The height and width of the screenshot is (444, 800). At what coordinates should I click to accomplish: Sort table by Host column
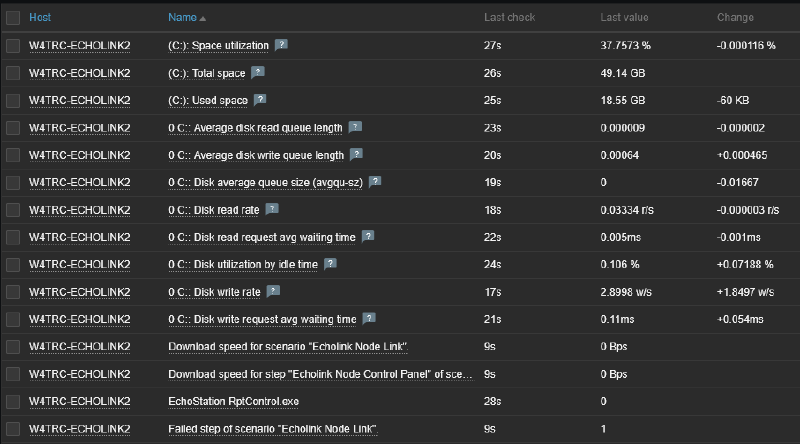40,17
